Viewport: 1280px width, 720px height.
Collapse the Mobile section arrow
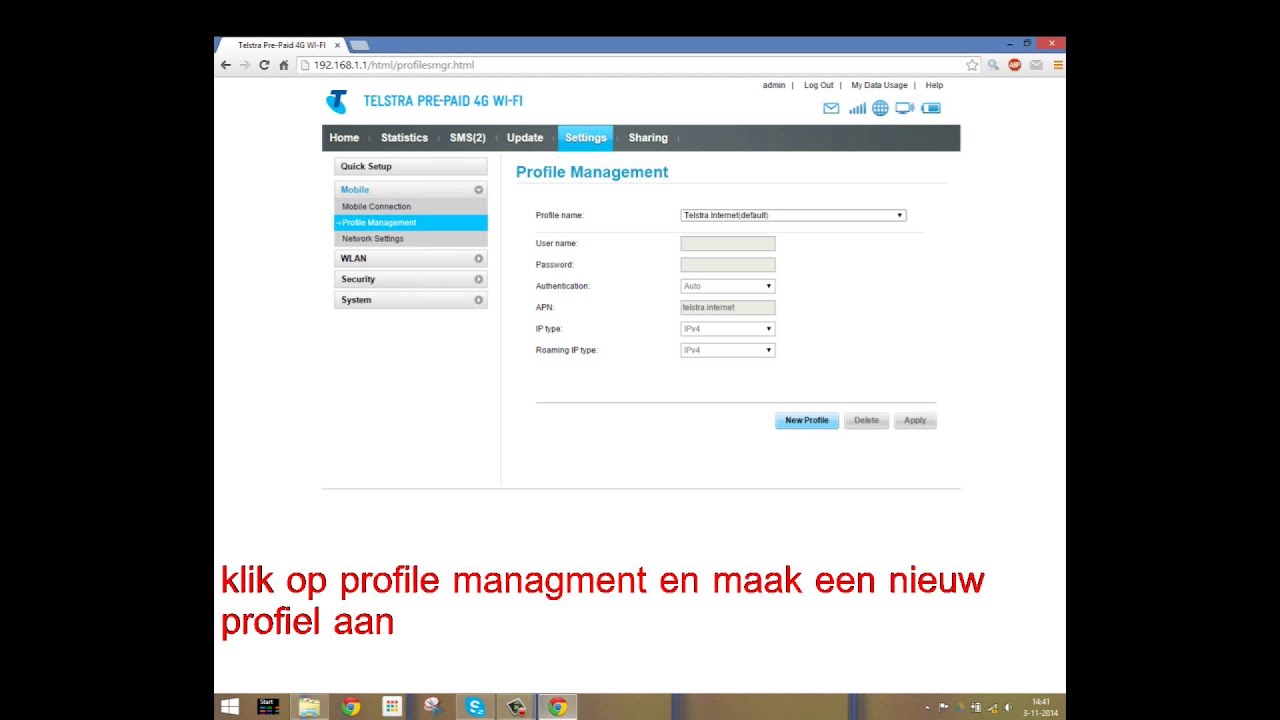coord(478,190)
